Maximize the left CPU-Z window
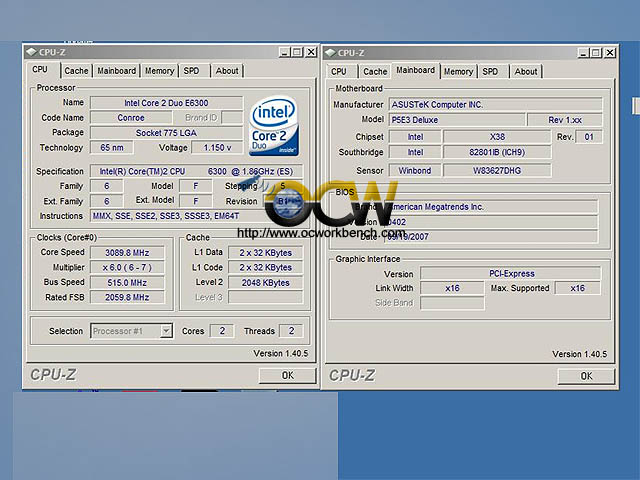The height and width of the screenshot is (480, 640). tap(297, 52)
